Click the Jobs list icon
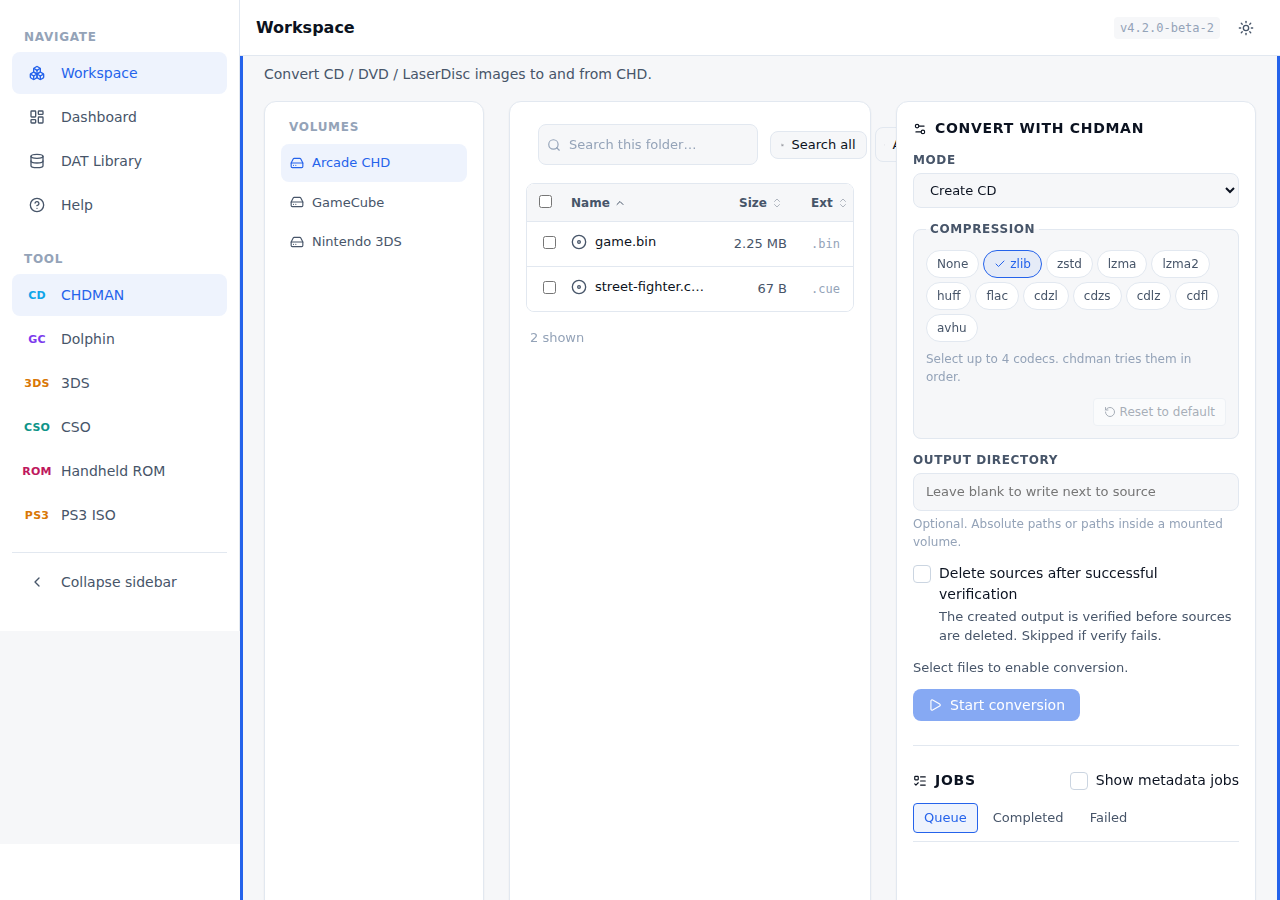This screenshot has width=1280, height=900. point(920,781)
